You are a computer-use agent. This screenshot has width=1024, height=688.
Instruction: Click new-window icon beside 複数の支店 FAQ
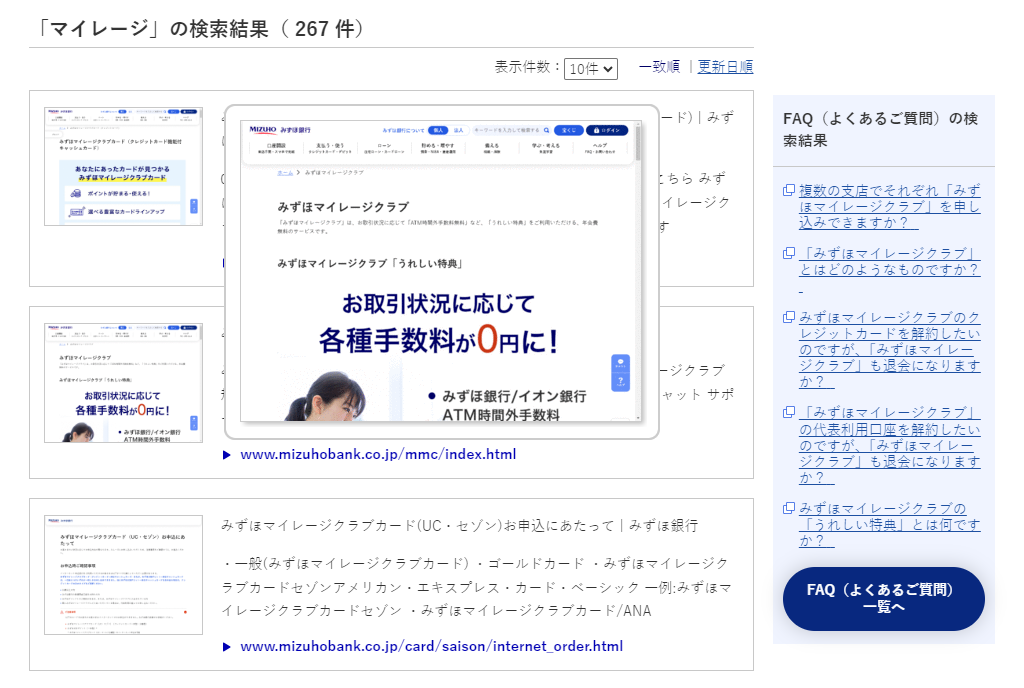[789, 190]
